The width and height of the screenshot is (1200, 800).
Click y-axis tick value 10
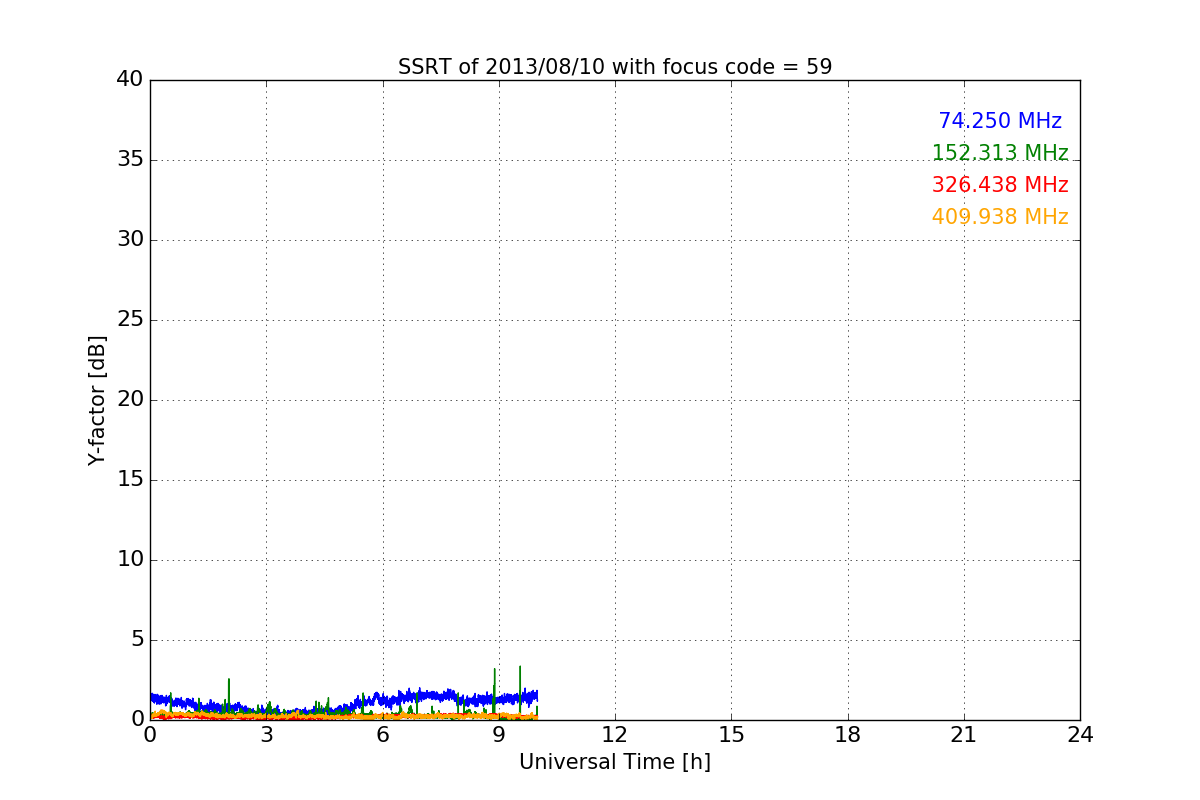(130, 560)
